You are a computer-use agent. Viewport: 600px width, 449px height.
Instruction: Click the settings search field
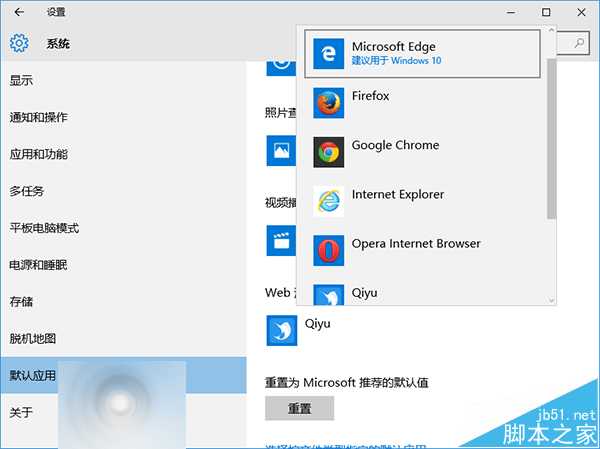[x=572, y=43]
